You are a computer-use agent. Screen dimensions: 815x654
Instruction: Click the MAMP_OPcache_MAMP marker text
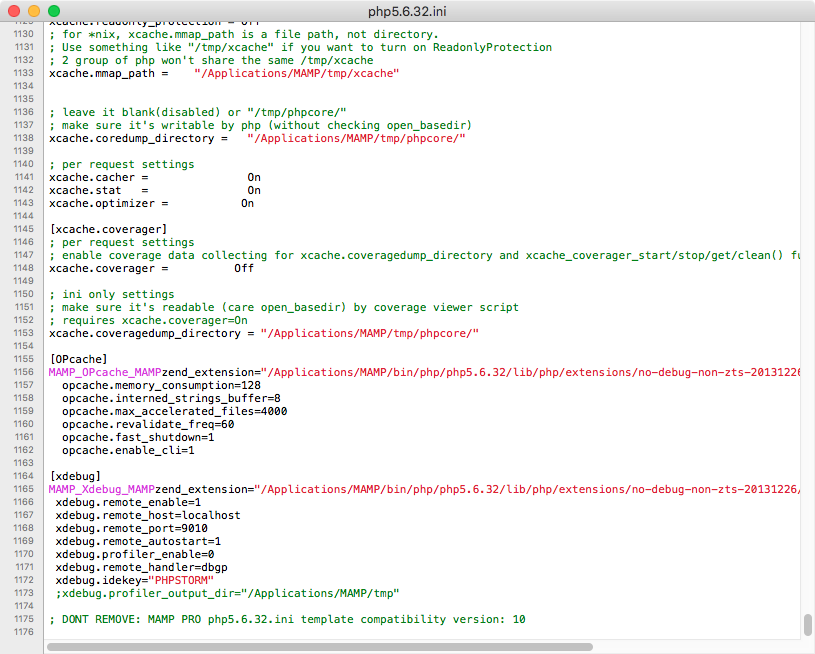(x=105, y=372)
